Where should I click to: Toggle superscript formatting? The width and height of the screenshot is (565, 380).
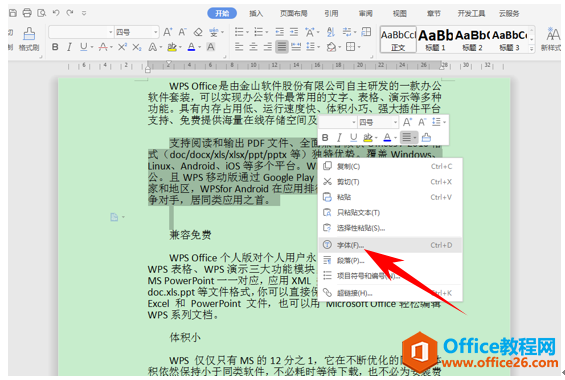122,47
